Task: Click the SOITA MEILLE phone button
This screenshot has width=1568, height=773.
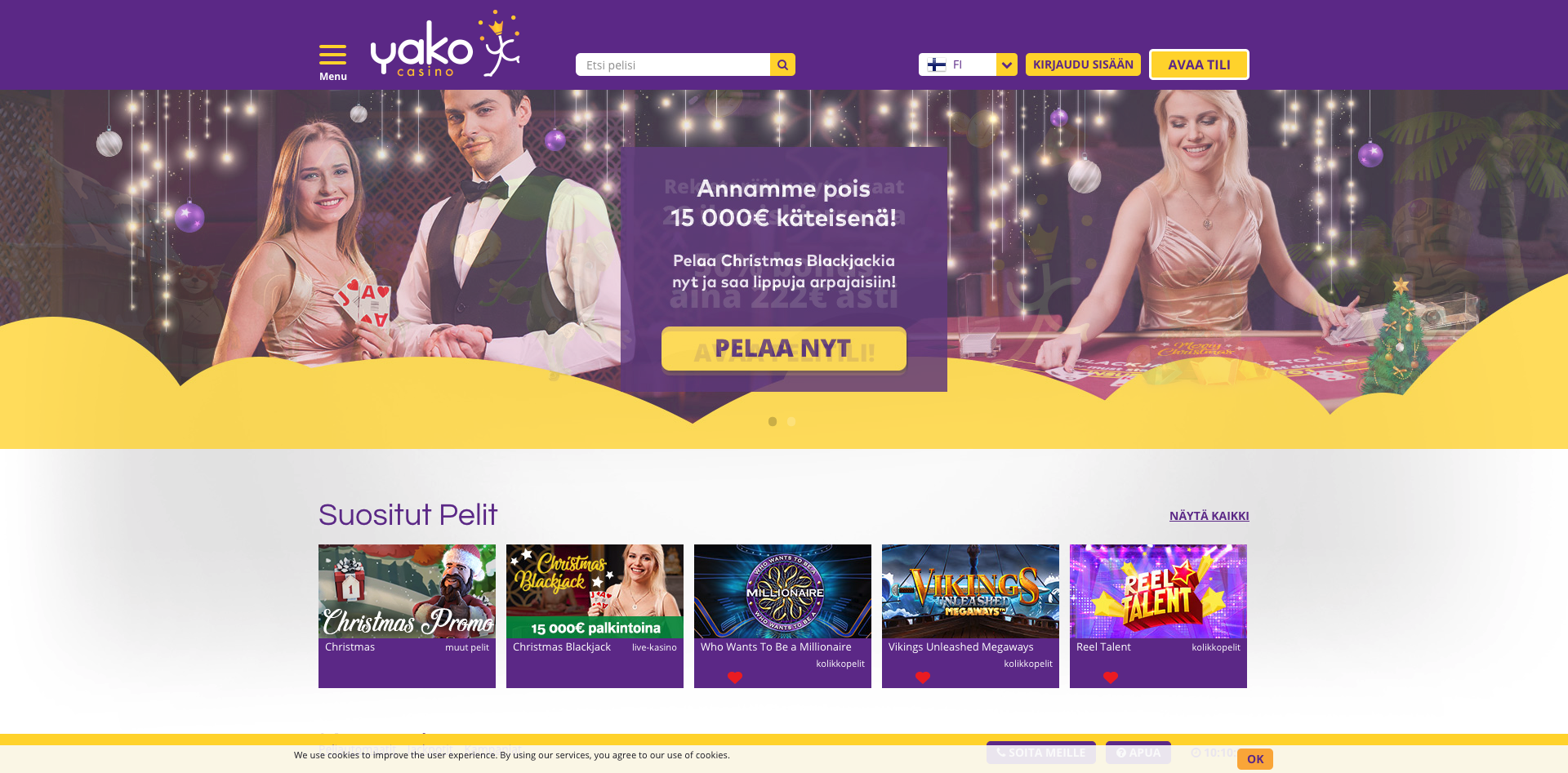Action: [1041, 753]
